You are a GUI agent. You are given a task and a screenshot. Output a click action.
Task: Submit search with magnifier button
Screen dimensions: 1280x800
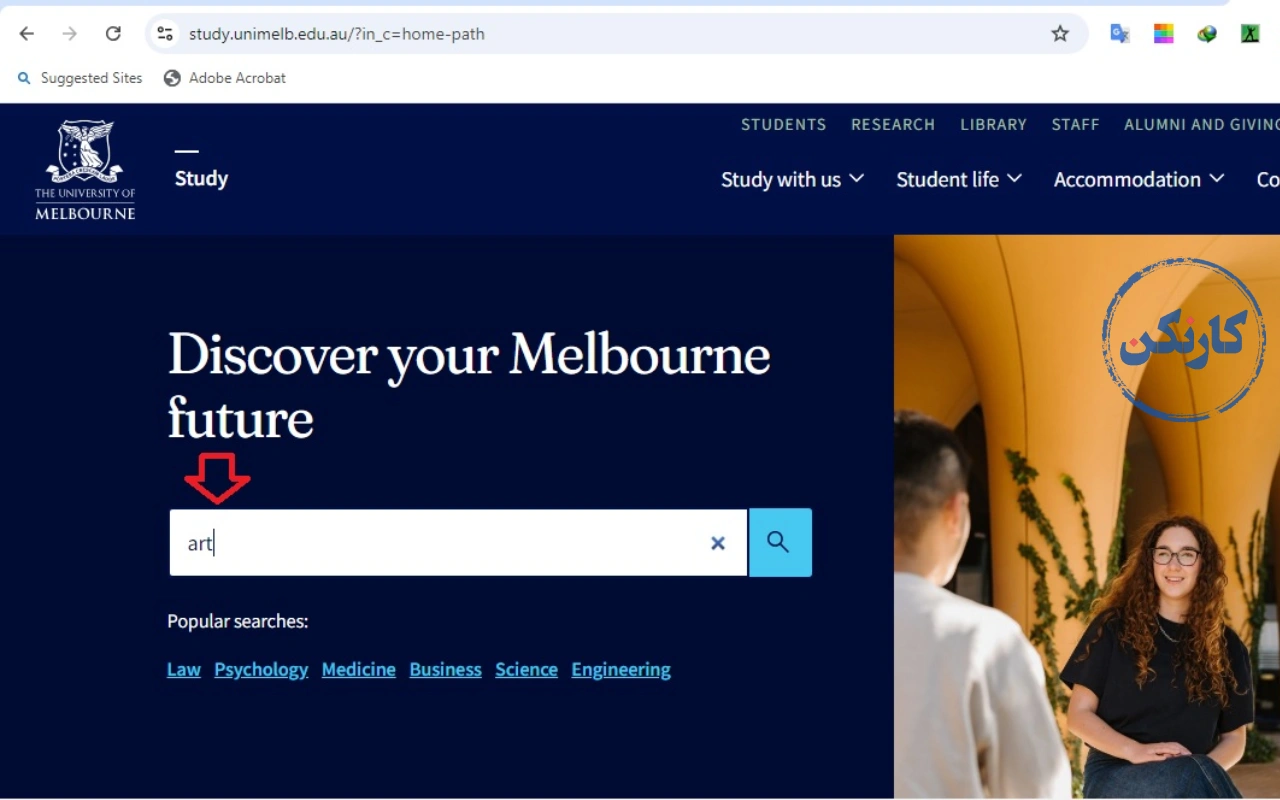click(780, 542)
